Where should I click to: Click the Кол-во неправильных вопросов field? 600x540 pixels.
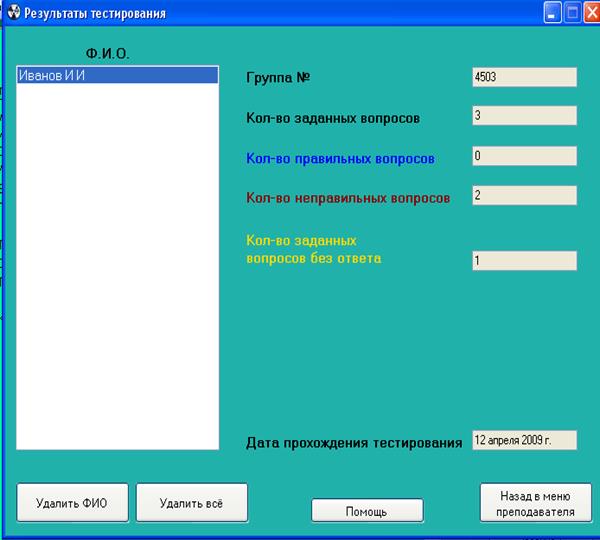tap(524, 195)
